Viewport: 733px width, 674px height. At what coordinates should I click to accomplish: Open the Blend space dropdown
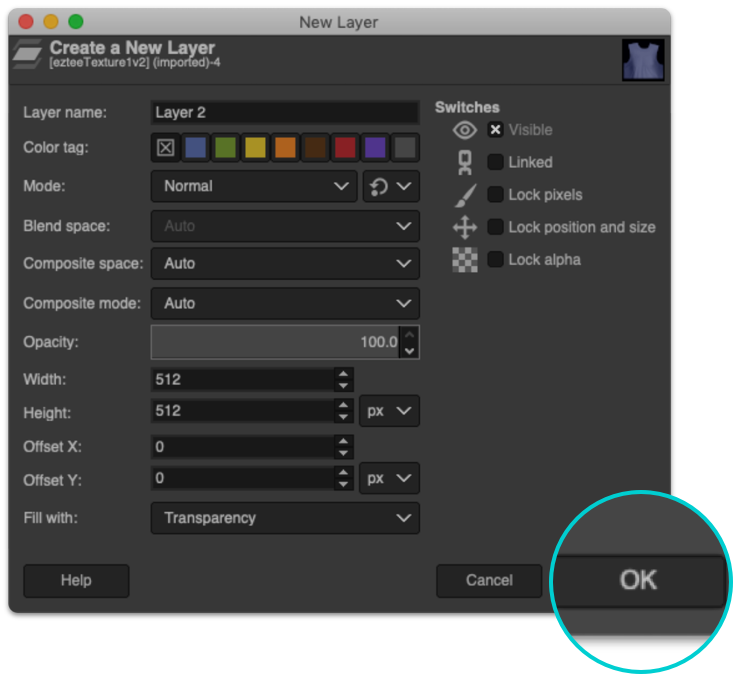point(285,226)
